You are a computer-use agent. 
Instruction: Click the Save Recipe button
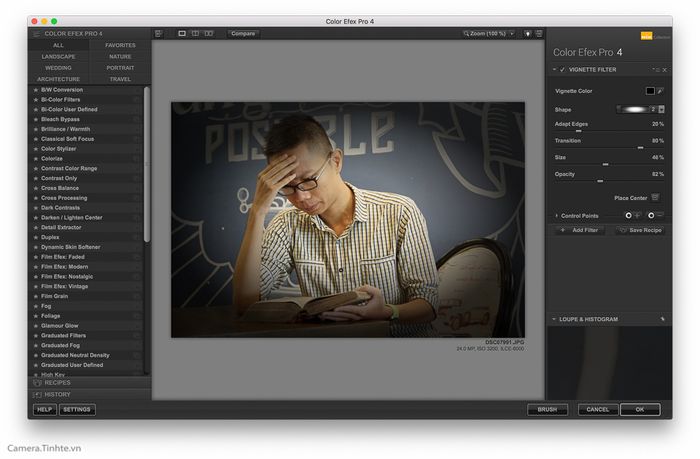pyautogui.click(x=640, y=230)
